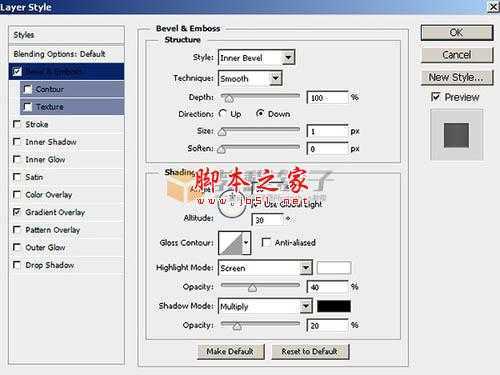Open the Texture settings row

pos(72,107)
